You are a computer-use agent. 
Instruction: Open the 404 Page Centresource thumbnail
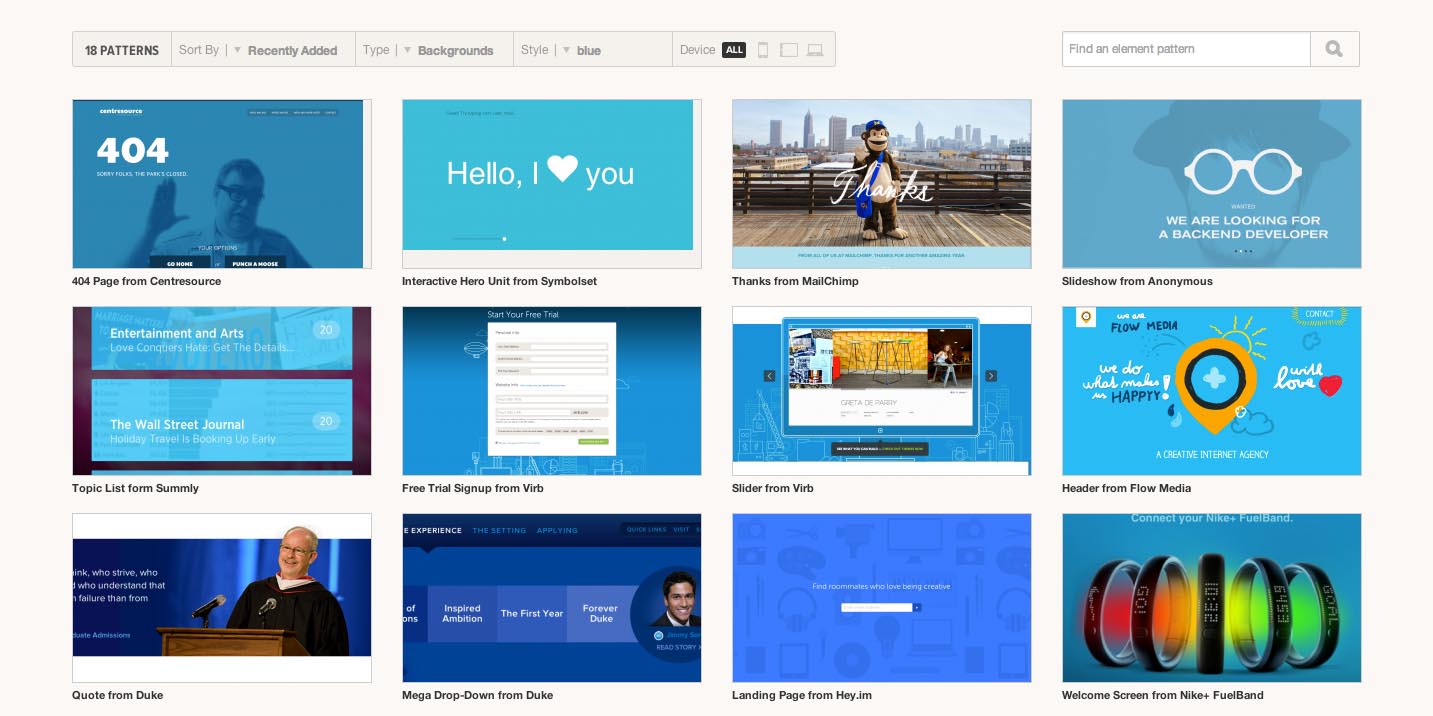pos(222,184)
